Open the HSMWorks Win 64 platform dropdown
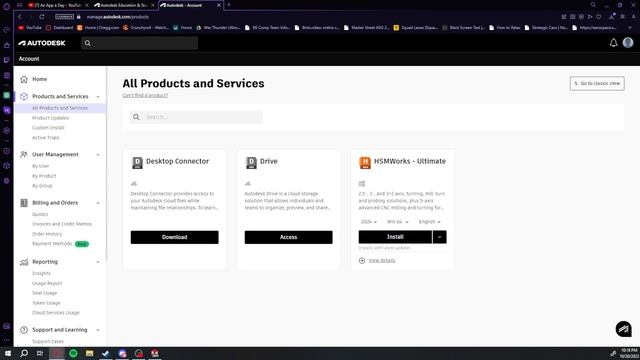640x360 pixels. (397, 222)
